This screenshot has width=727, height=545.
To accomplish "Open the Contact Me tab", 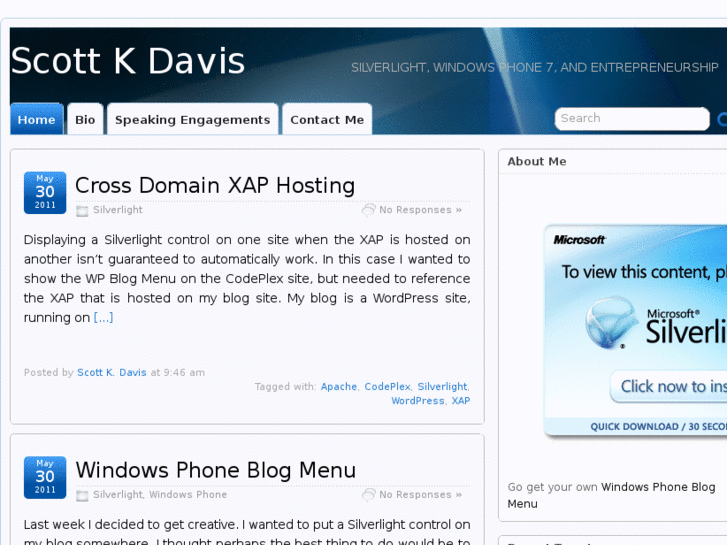I will tap(327, 119).
